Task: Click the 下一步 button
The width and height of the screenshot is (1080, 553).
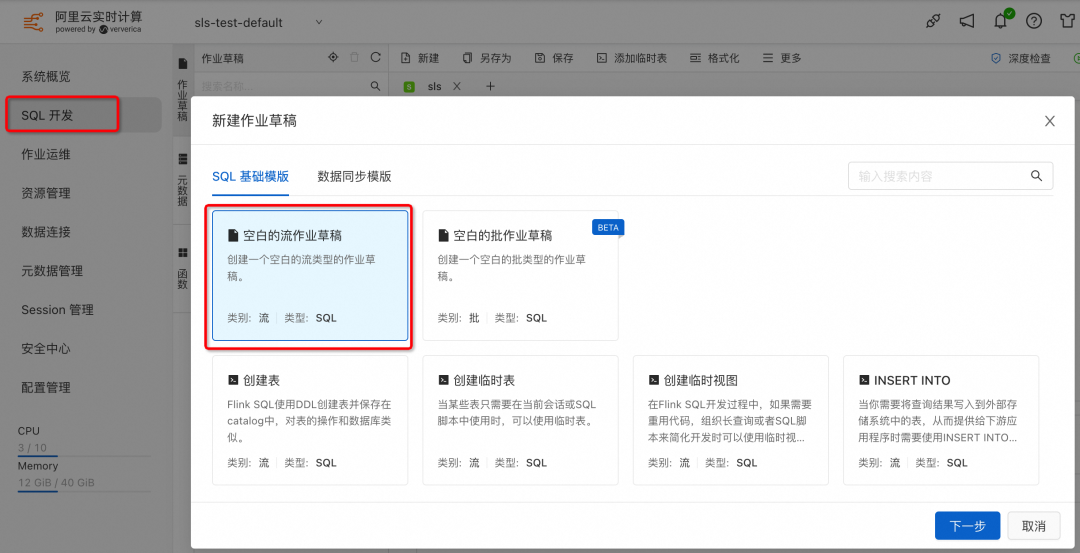Action: click(967, 526)
